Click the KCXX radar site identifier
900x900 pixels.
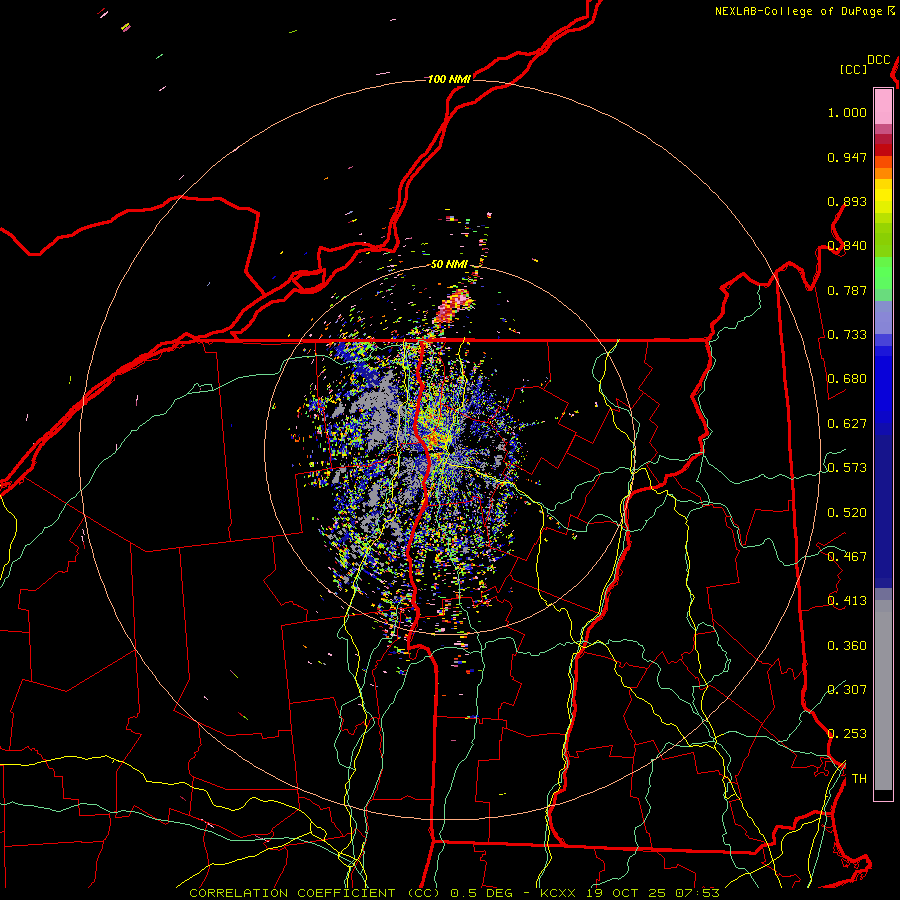coord(558,893)
